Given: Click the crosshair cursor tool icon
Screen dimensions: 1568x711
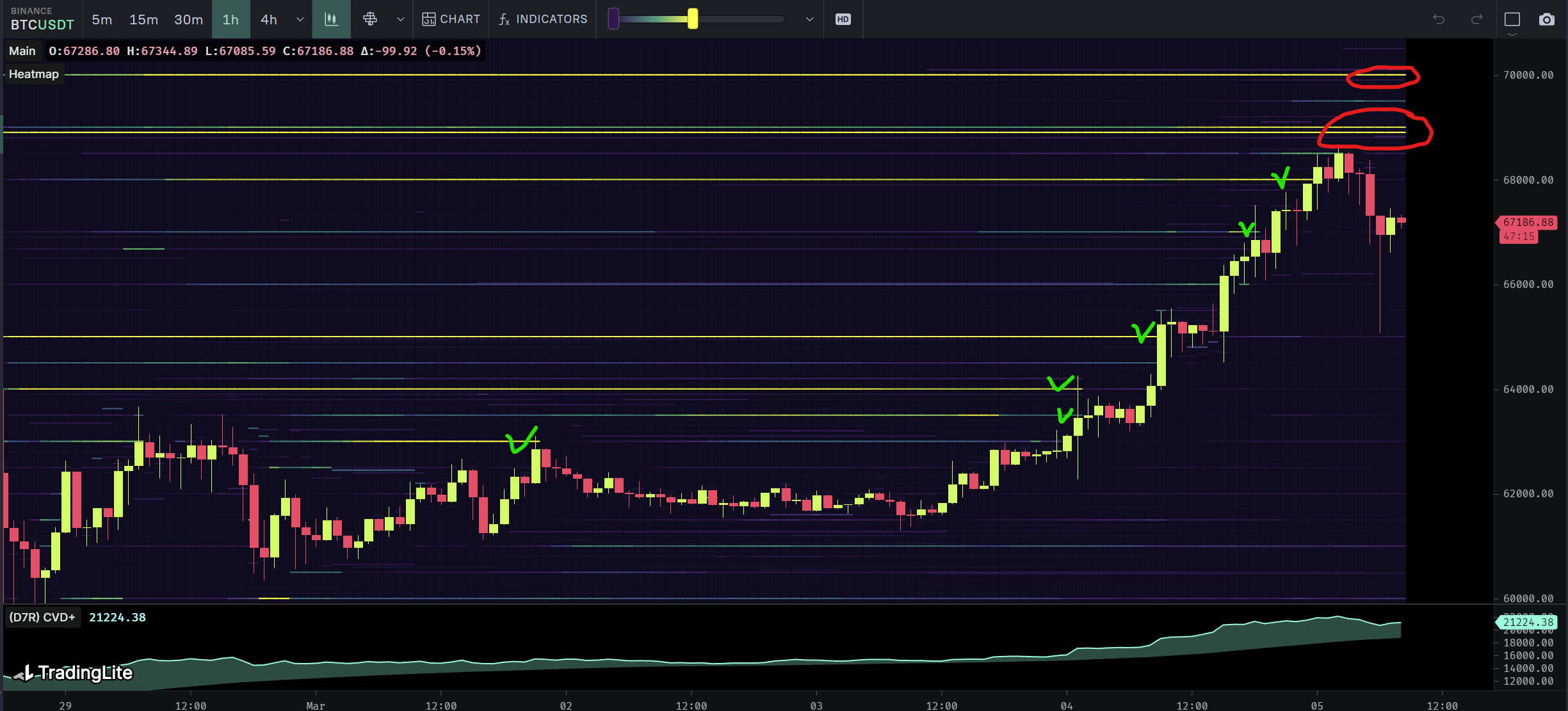Looking at the screenshot, I should pos(370,19).
